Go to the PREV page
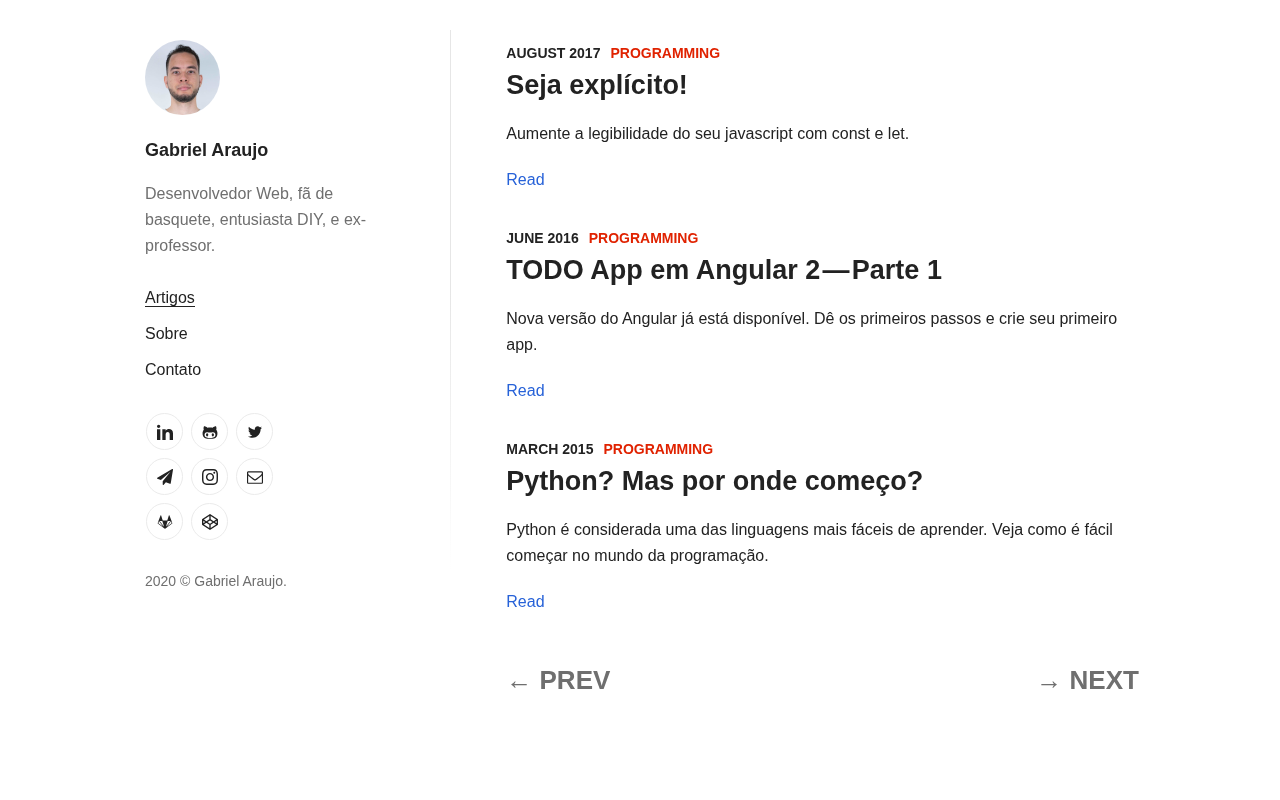This screenshot has width=1280, height=800. [558, 681]
